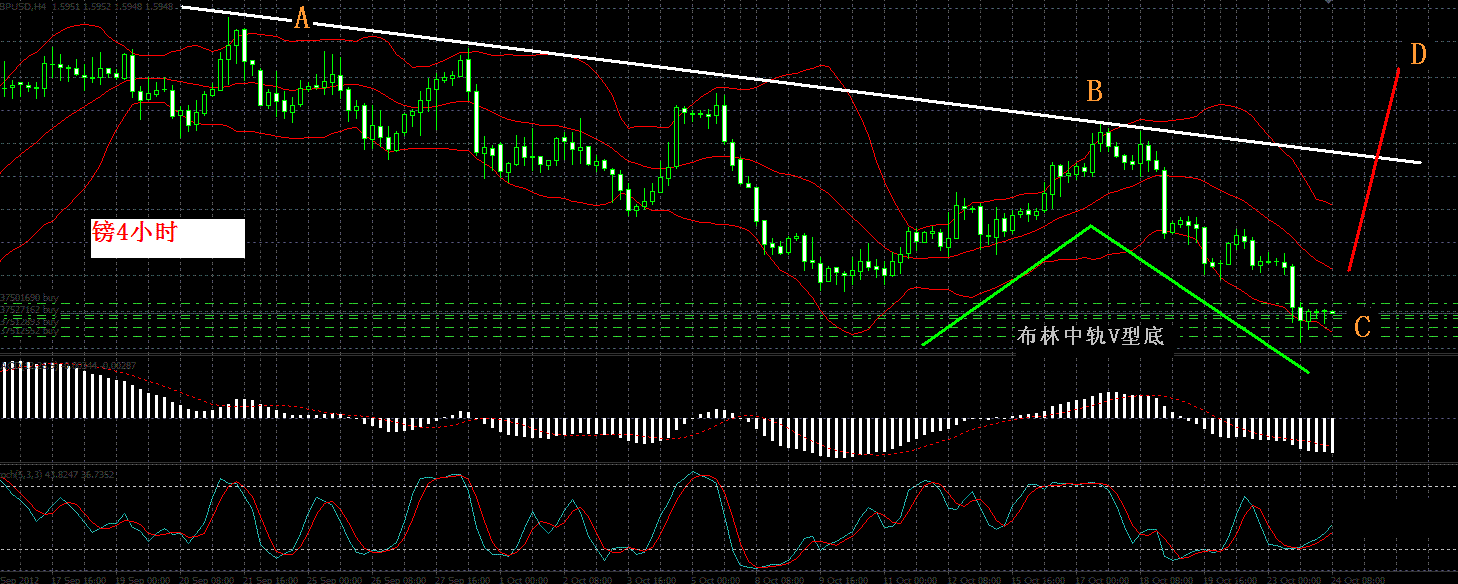The height and width of the screenshot is (584, 1458).
Task: Click the red projected line toward D
Action: click(1373, 169)
